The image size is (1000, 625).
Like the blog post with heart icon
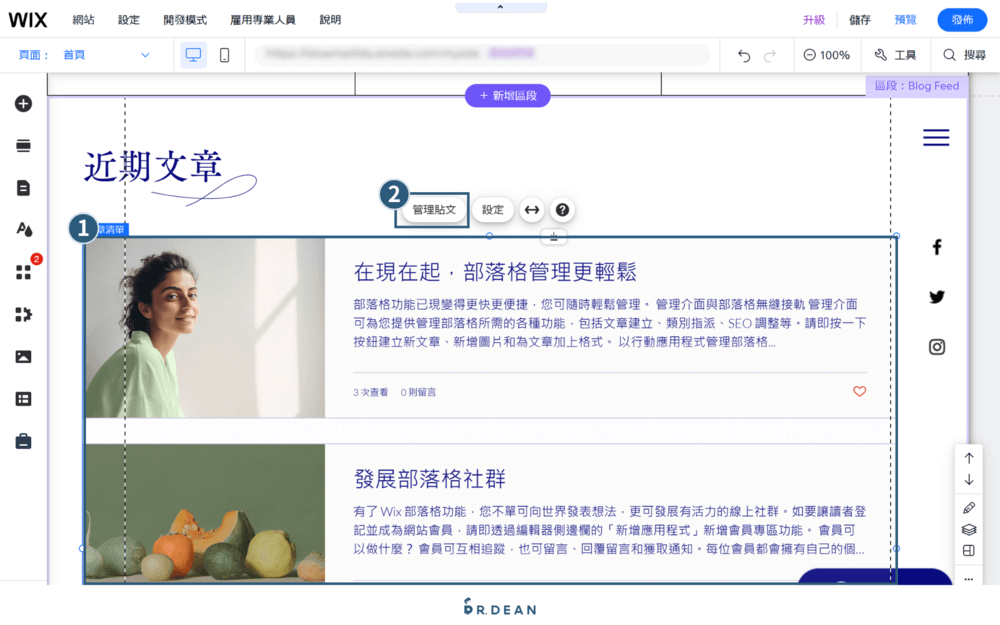click(x=859, y=392)
